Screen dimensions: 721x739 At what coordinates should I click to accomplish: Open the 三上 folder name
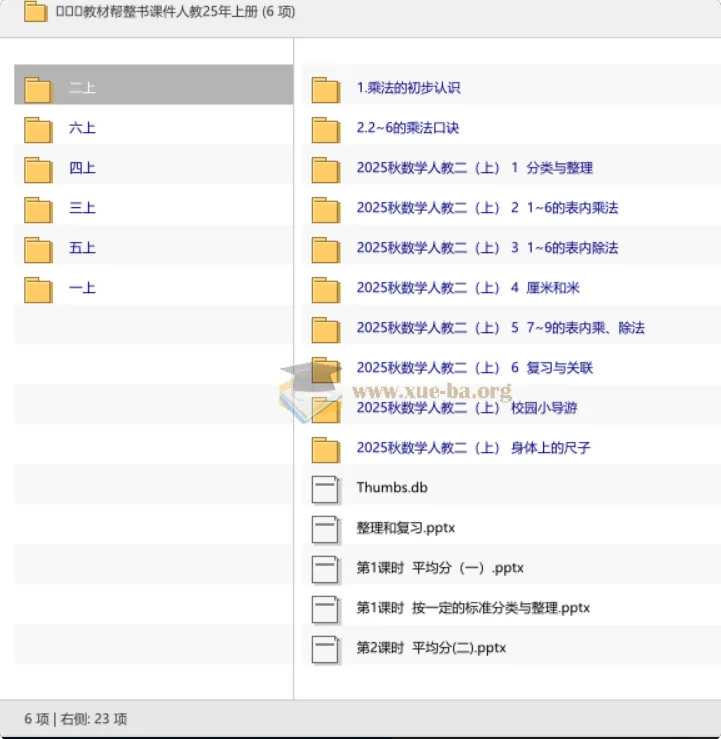(x=82, y=208)
